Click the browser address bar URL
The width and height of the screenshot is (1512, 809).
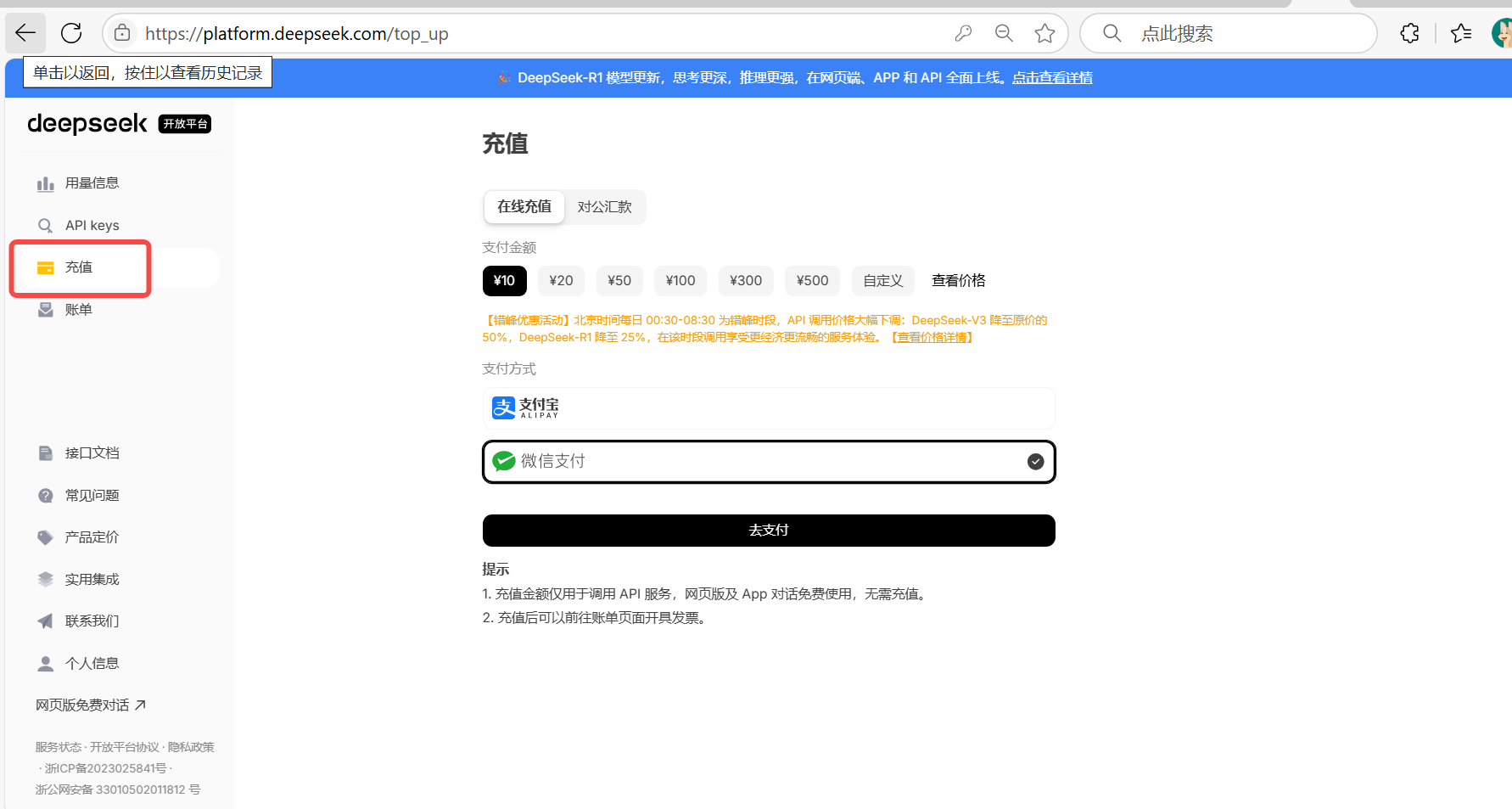coord(297,34)
